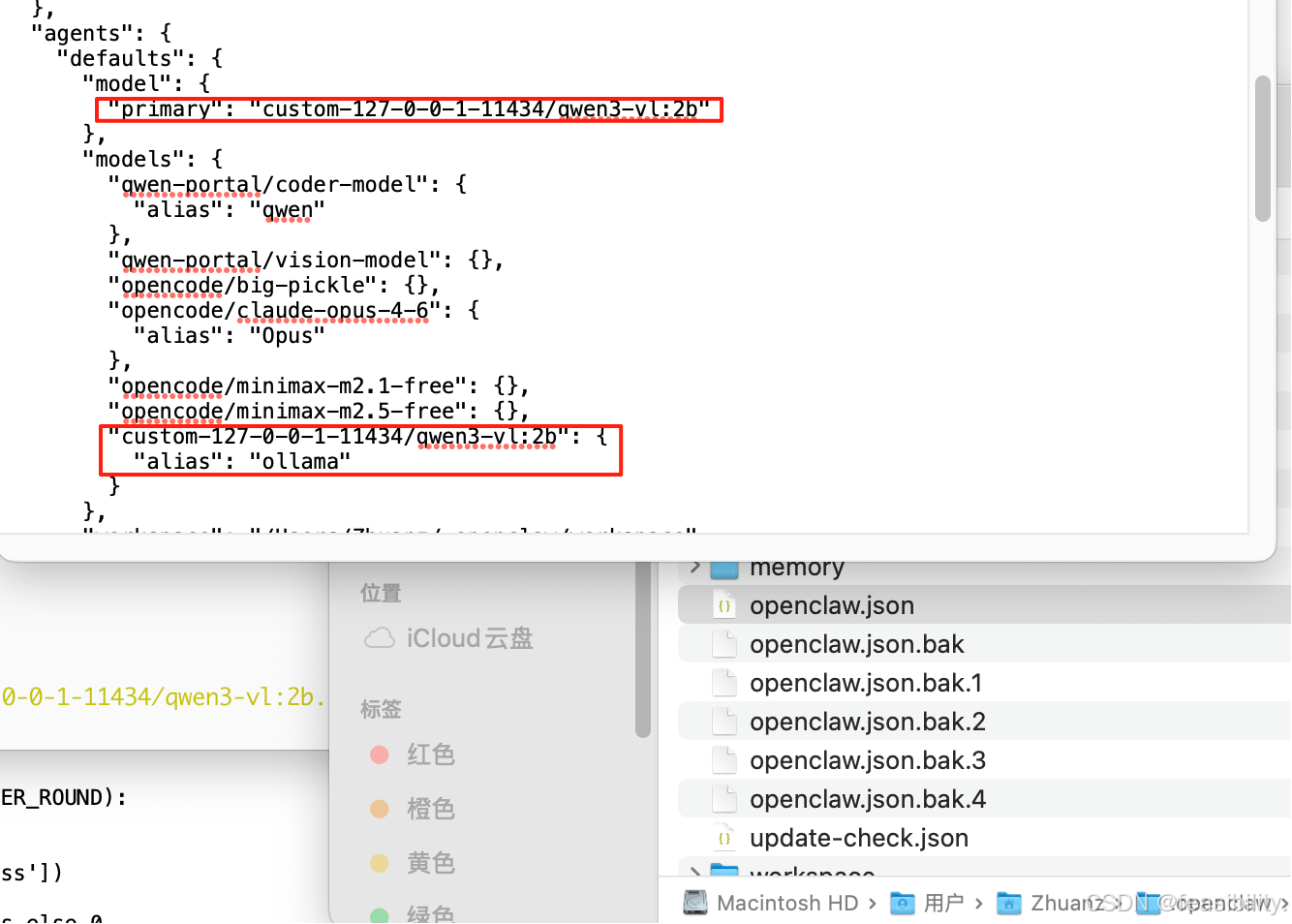
Task: Click the document icon beside openclaw.json.bak.1
Action: tap(723, 682)
